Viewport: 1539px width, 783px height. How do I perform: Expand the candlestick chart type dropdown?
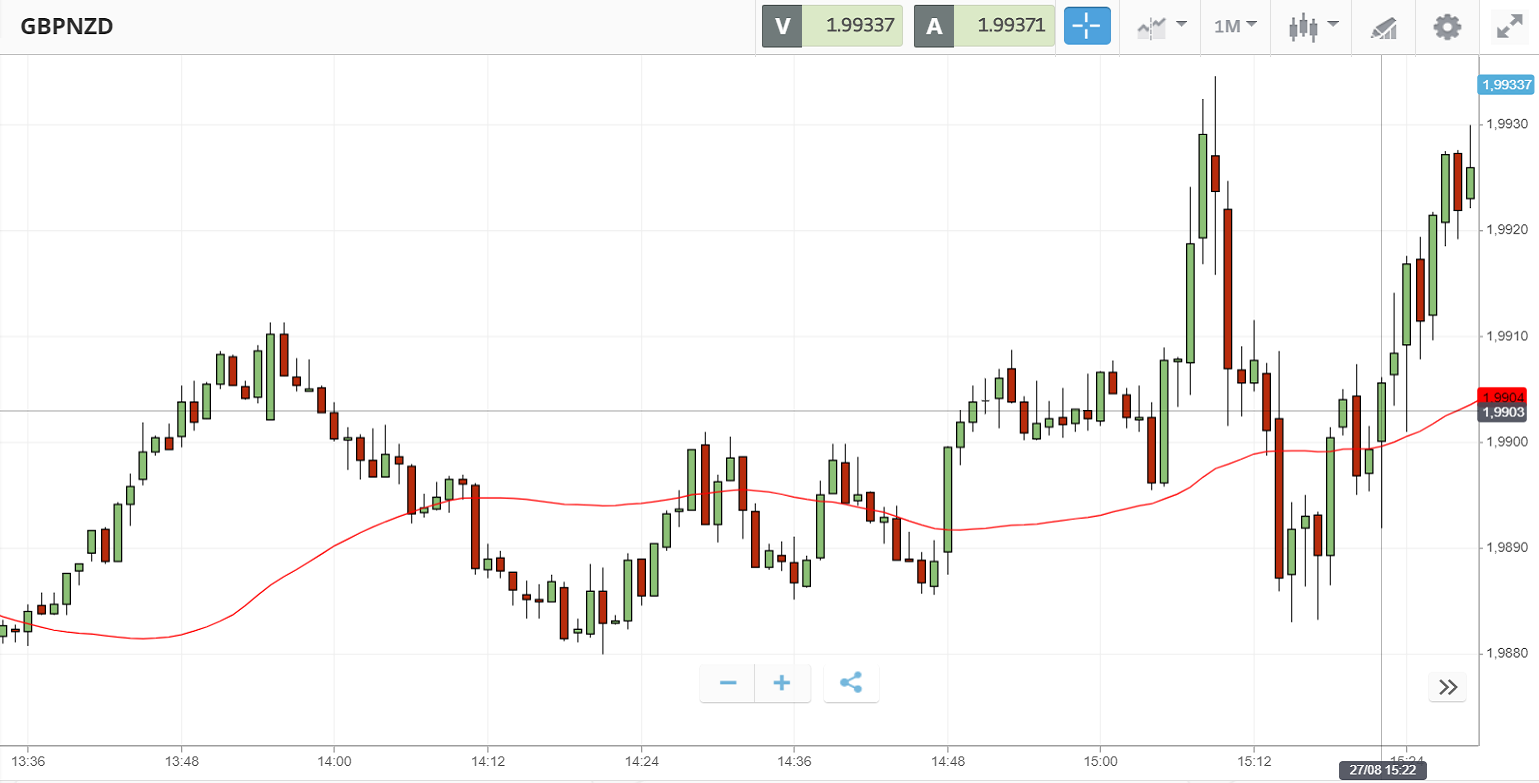[1314, 26]
